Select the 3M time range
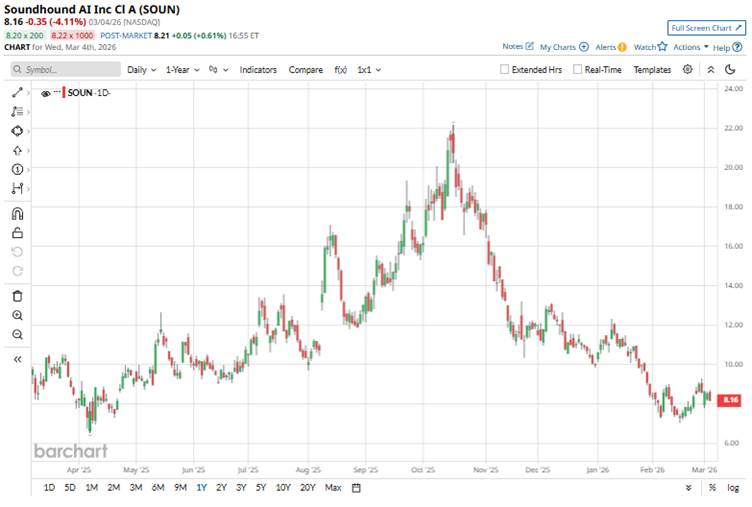The image size is (752, 507). pos(136,487)
